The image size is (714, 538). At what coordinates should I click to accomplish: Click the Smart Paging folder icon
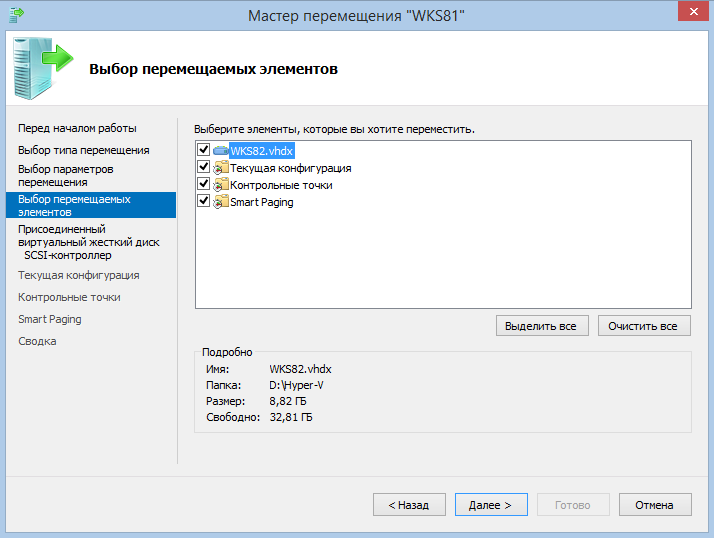pos(221,202)
